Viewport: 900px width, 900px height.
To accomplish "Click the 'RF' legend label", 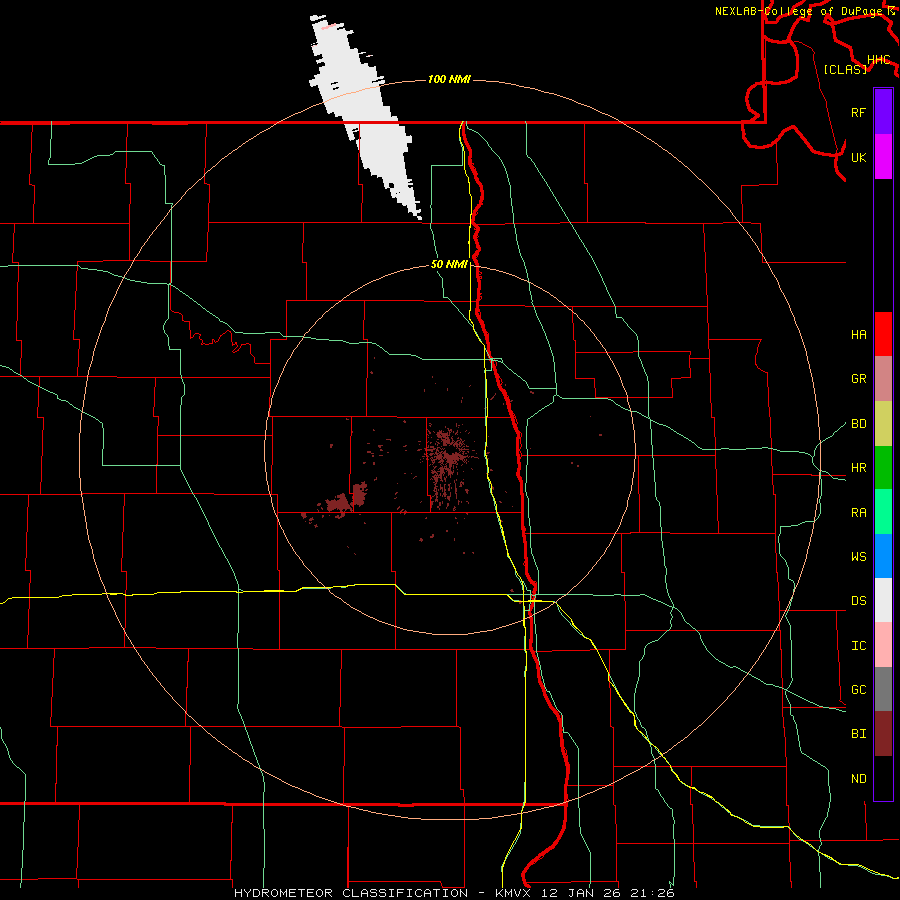I will pos(858,112).
